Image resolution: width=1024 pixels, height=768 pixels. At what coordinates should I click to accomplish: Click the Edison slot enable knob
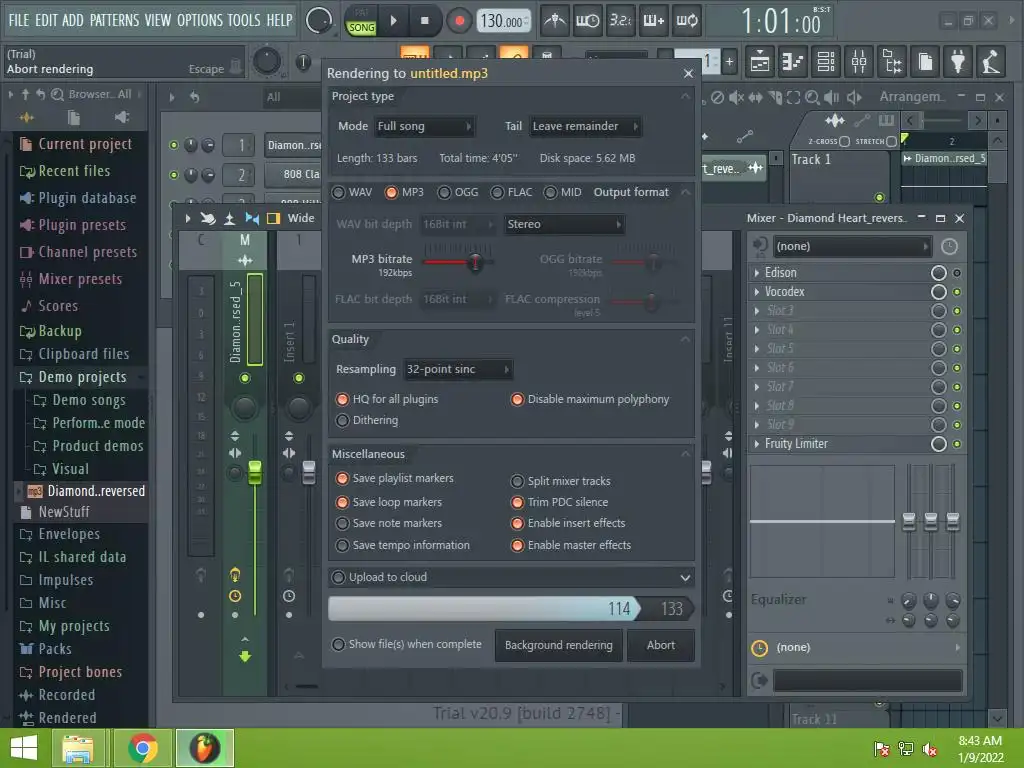tap(938, 273)
